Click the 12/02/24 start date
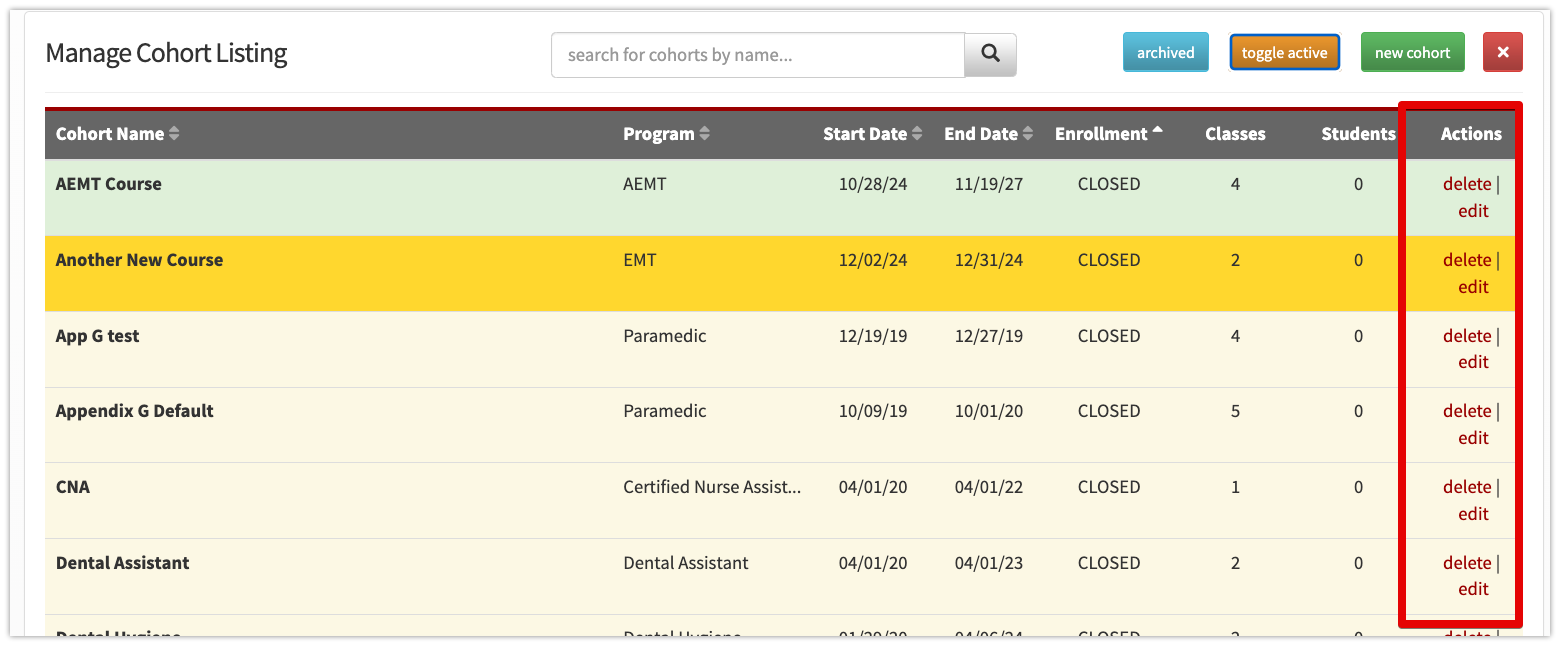This screenshot has width=1560, height=646. pos(873,260)
